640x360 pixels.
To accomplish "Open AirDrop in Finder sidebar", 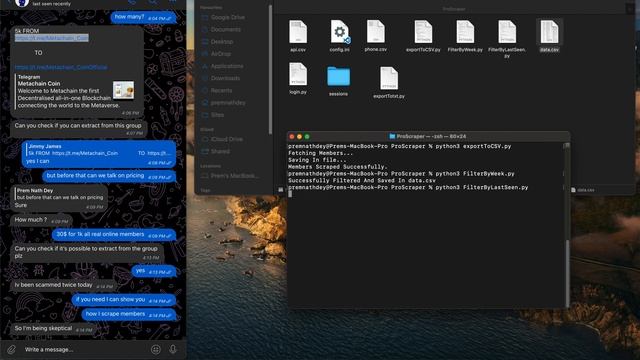I will click(x=216, y=54).
